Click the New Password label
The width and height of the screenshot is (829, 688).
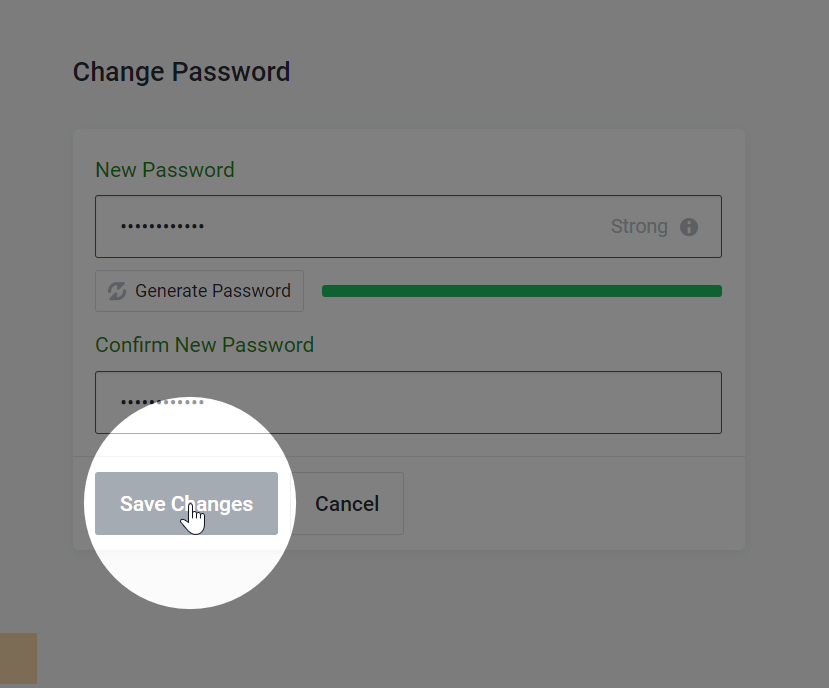tap(164, 170)
